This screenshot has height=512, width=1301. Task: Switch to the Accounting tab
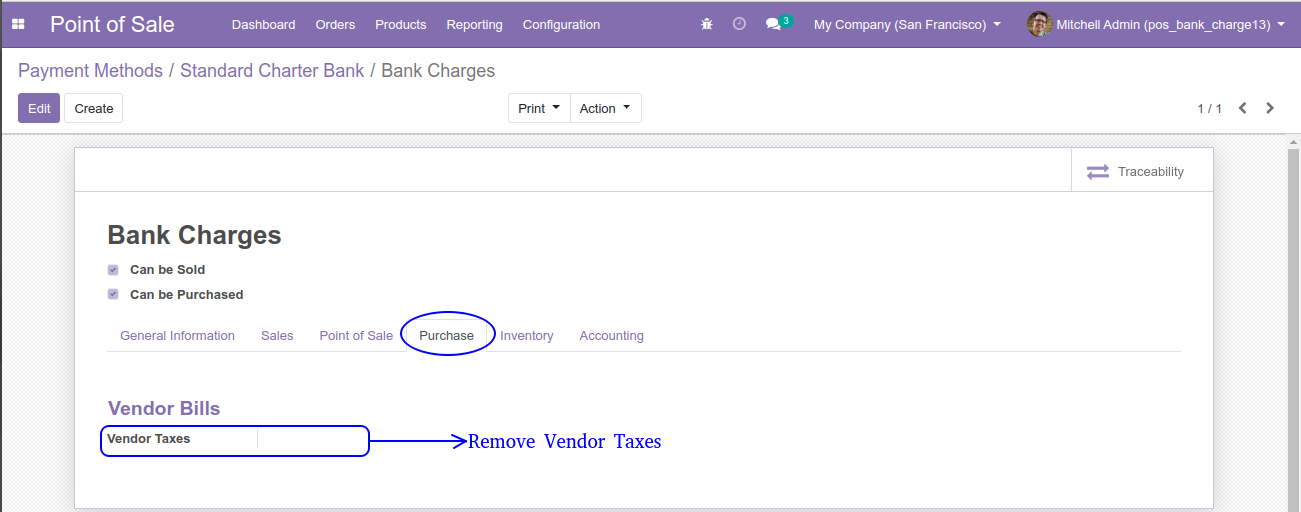point(612,336)
